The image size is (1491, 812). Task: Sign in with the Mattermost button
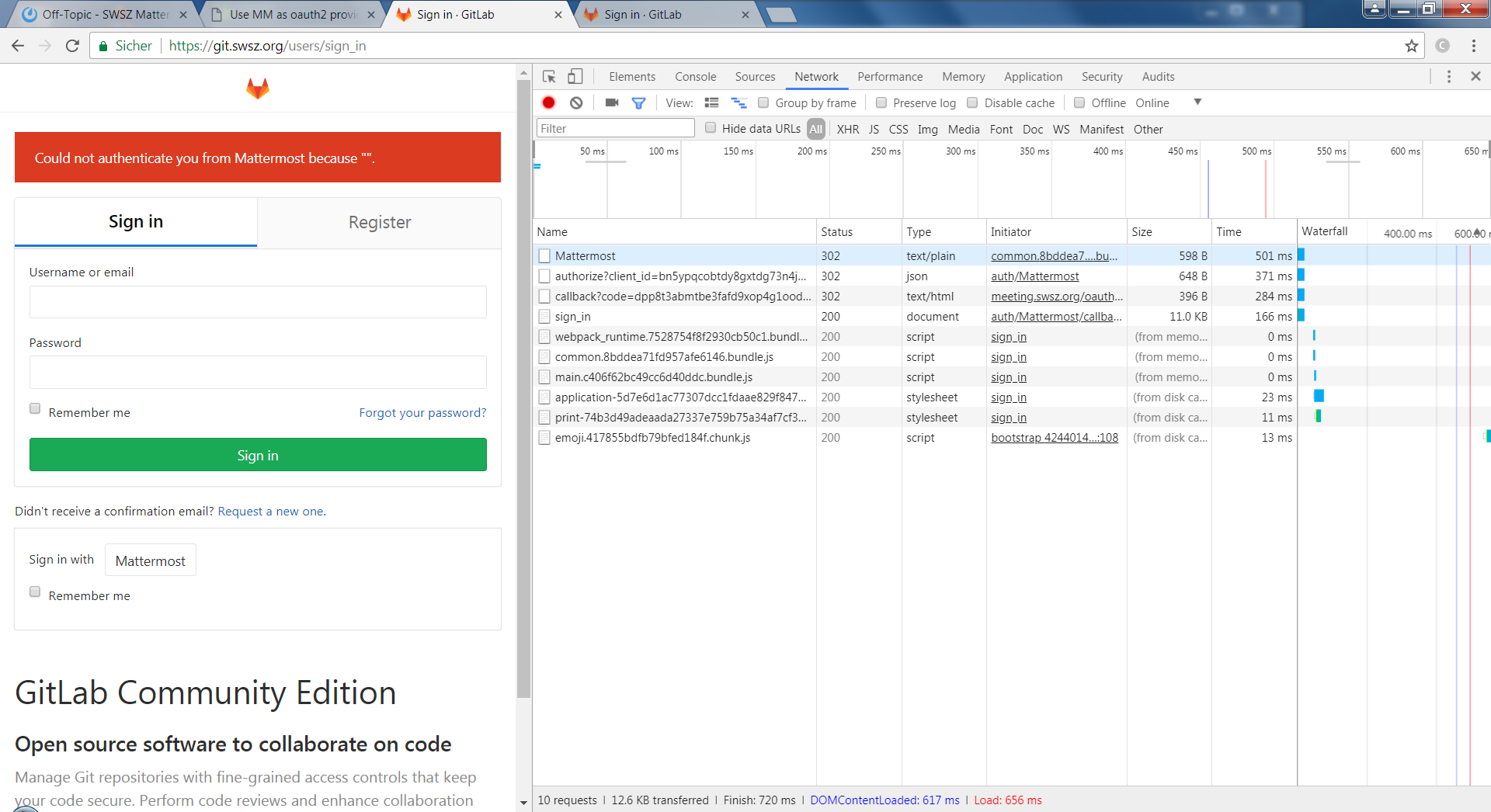click(x=151, y=560)
